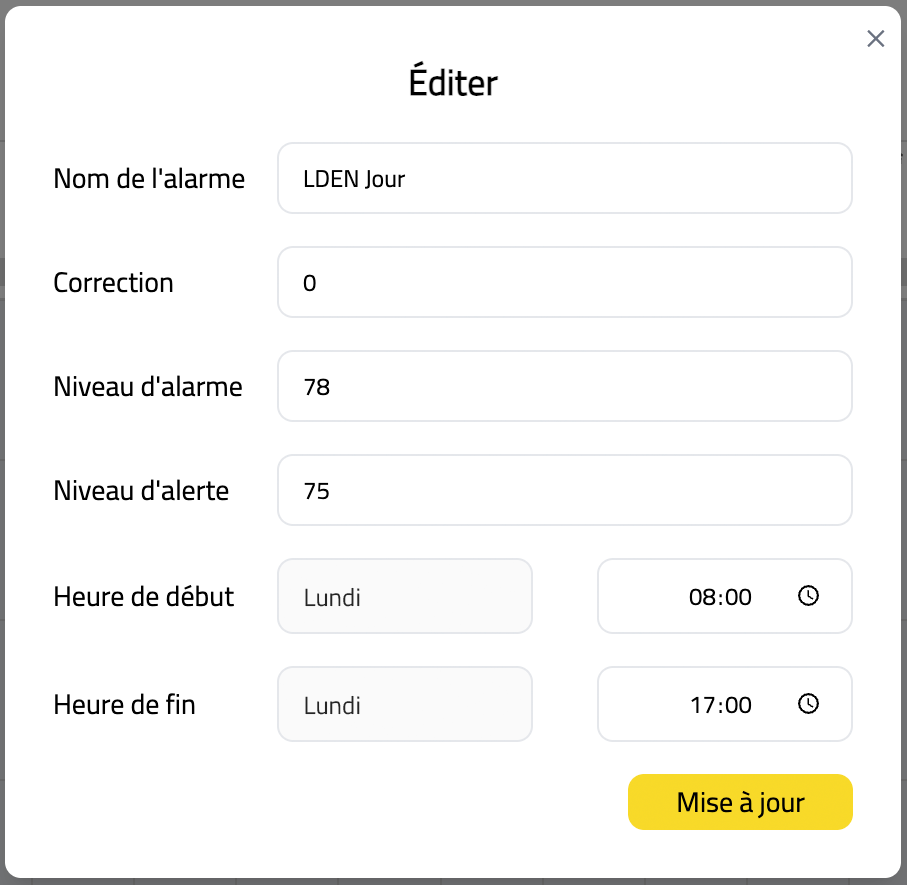Screen dimensions: 907x885
Task: Open the Lundi day selector for Heure de fin
Action: point(404,705)
